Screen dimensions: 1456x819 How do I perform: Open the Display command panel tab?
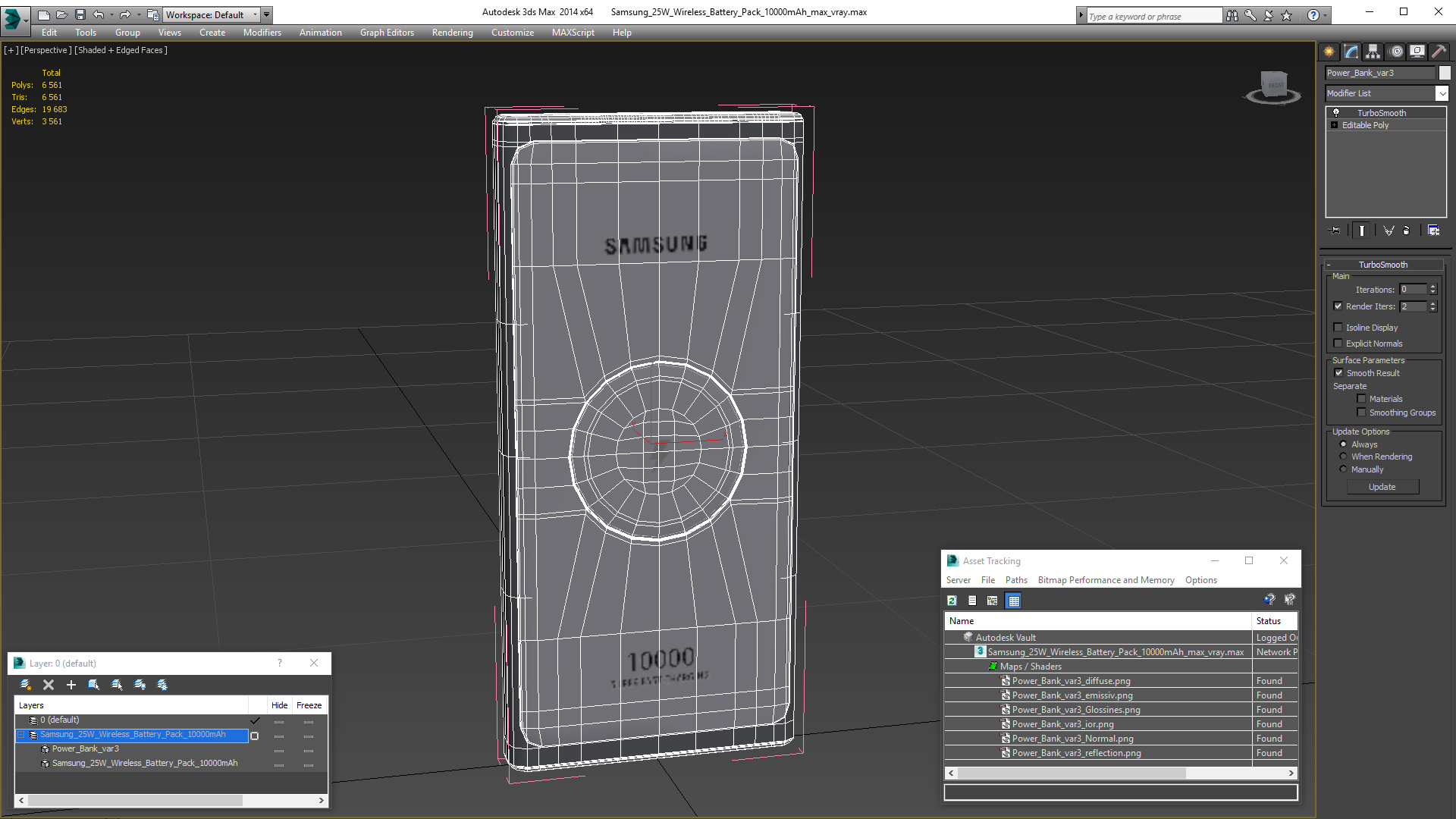1417,52
